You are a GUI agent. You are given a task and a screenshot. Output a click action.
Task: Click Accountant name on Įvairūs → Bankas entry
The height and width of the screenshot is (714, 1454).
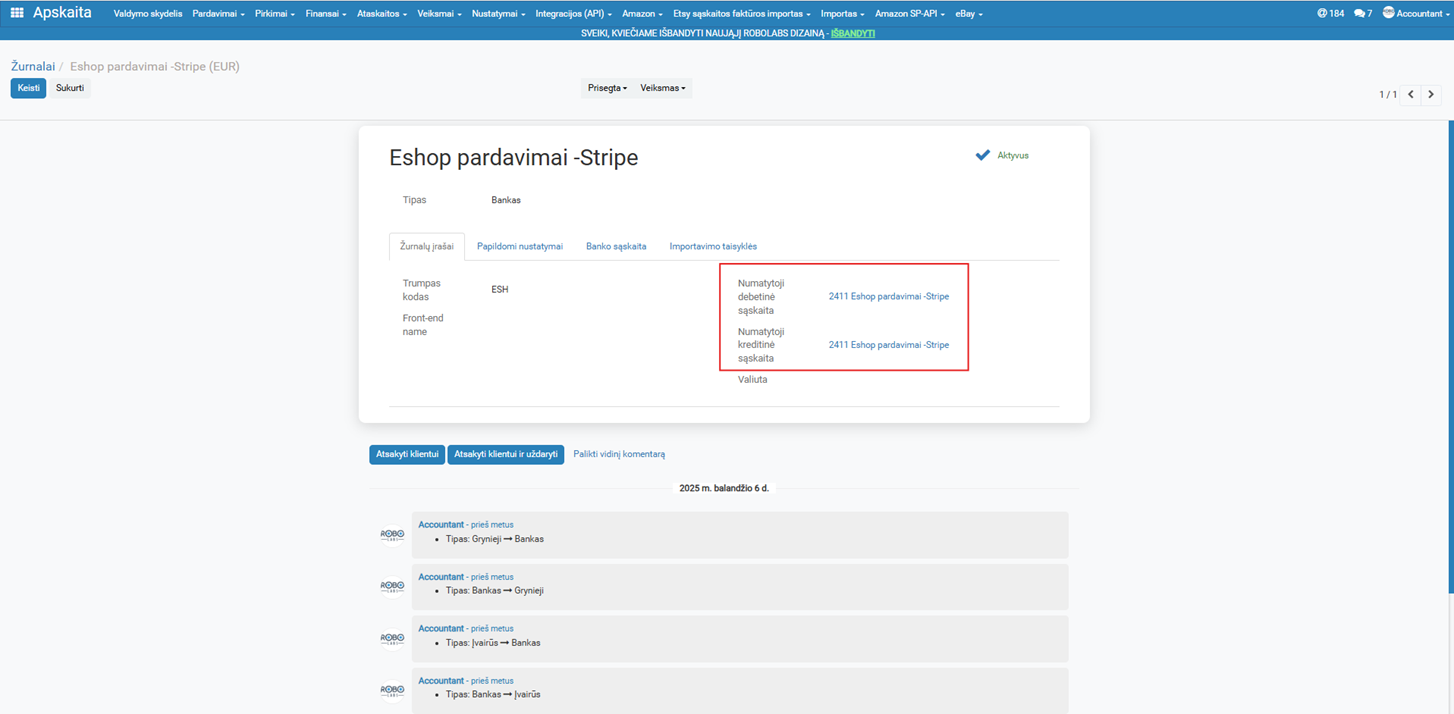[441, 629]
